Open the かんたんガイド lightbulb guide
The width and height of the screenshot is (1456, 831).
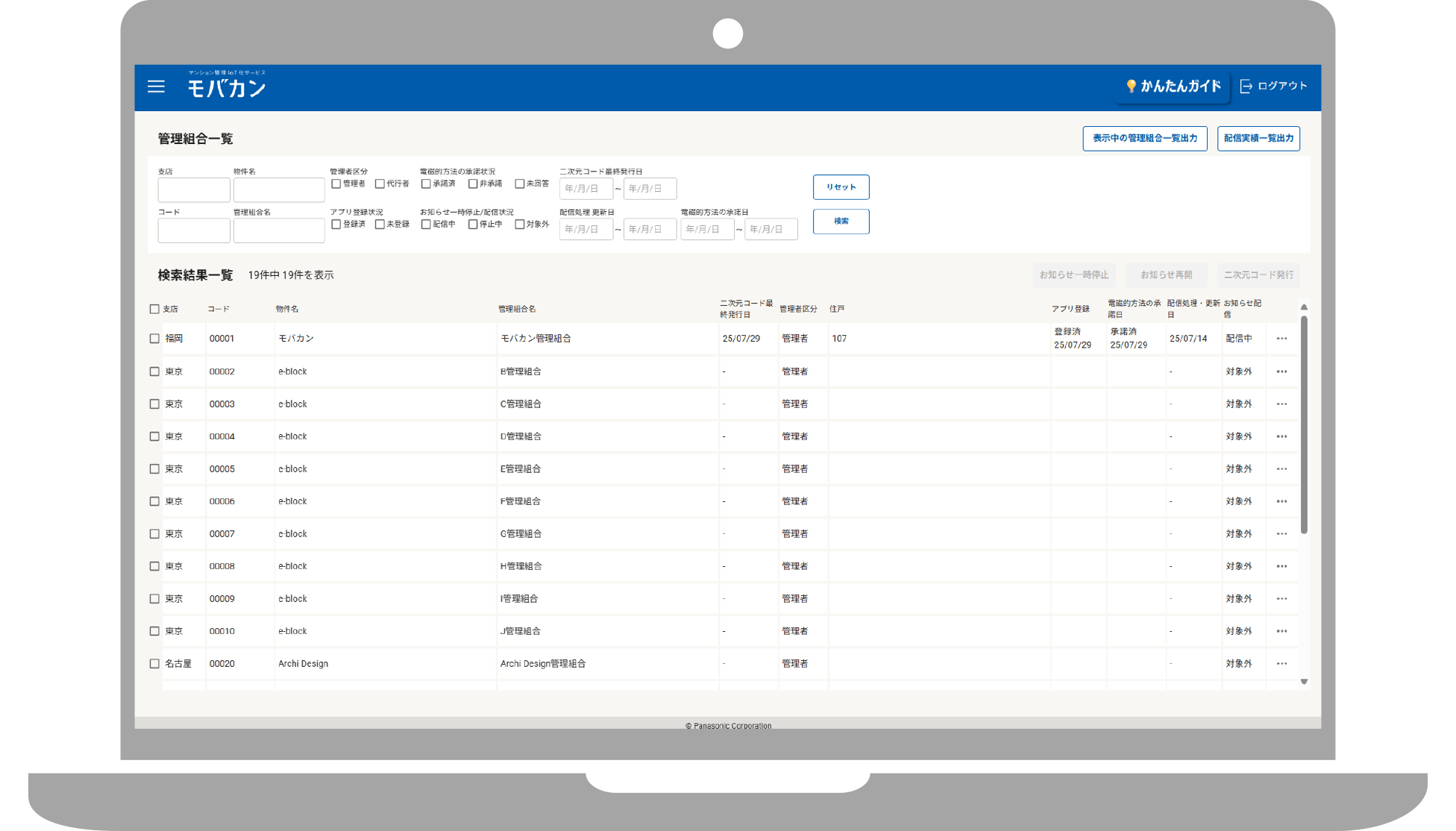[1173, 86]
